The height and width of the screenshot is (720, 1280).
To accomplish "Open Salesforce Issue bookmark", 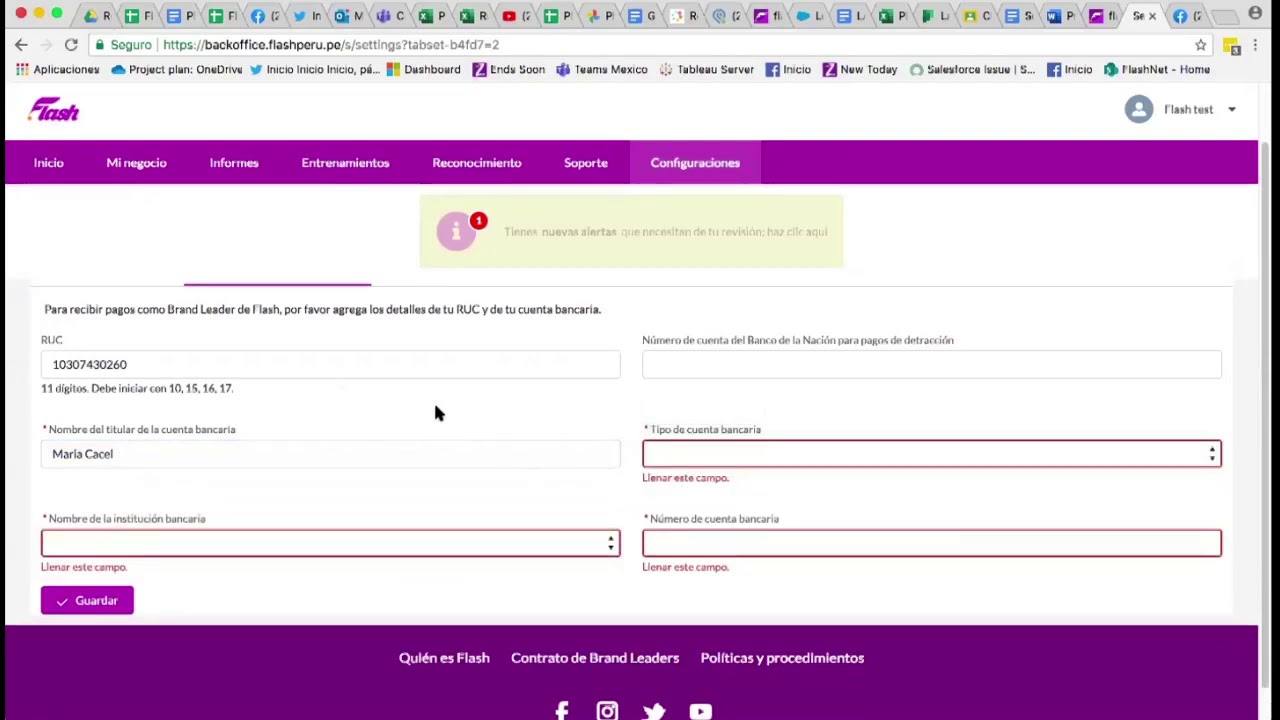I will tap(972, 70).
